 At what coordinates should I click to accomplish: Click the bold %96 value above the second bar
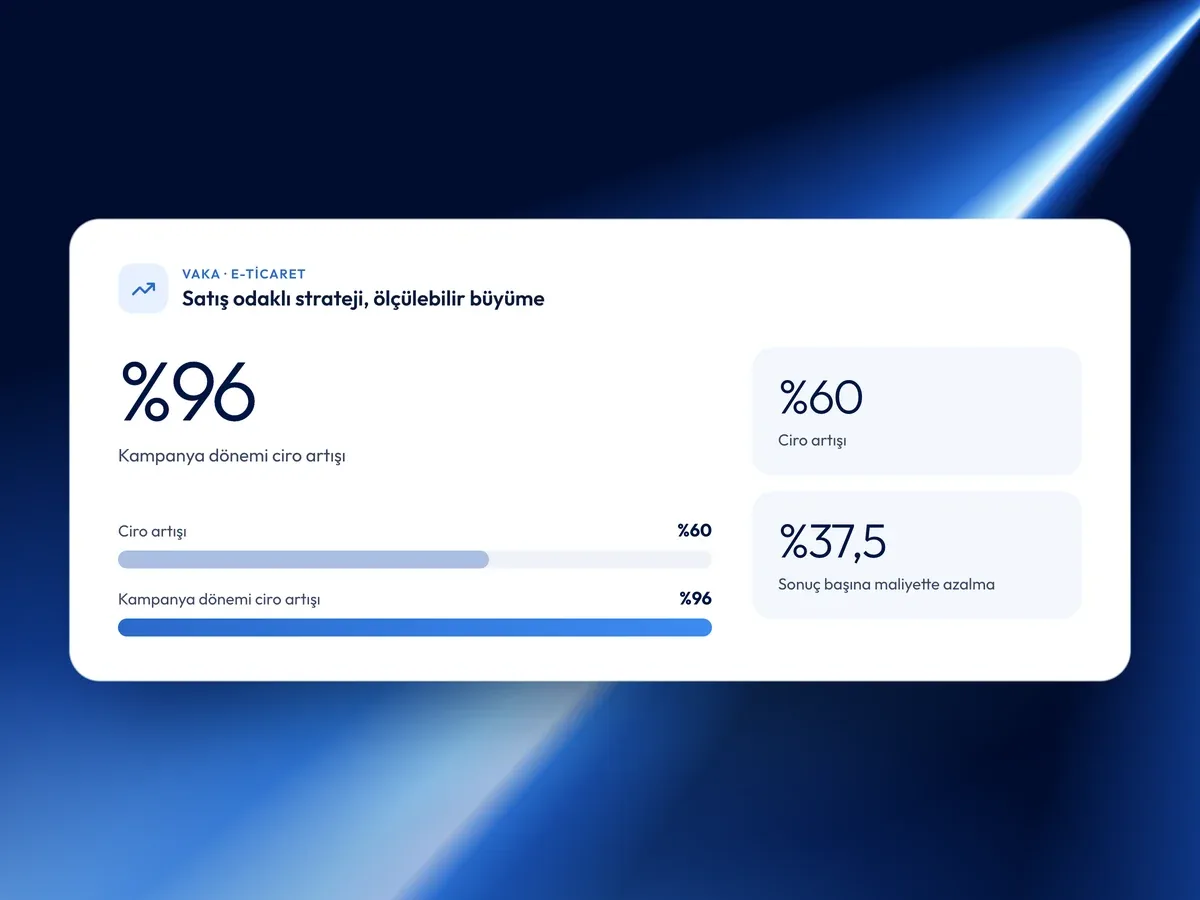[695, 599]
